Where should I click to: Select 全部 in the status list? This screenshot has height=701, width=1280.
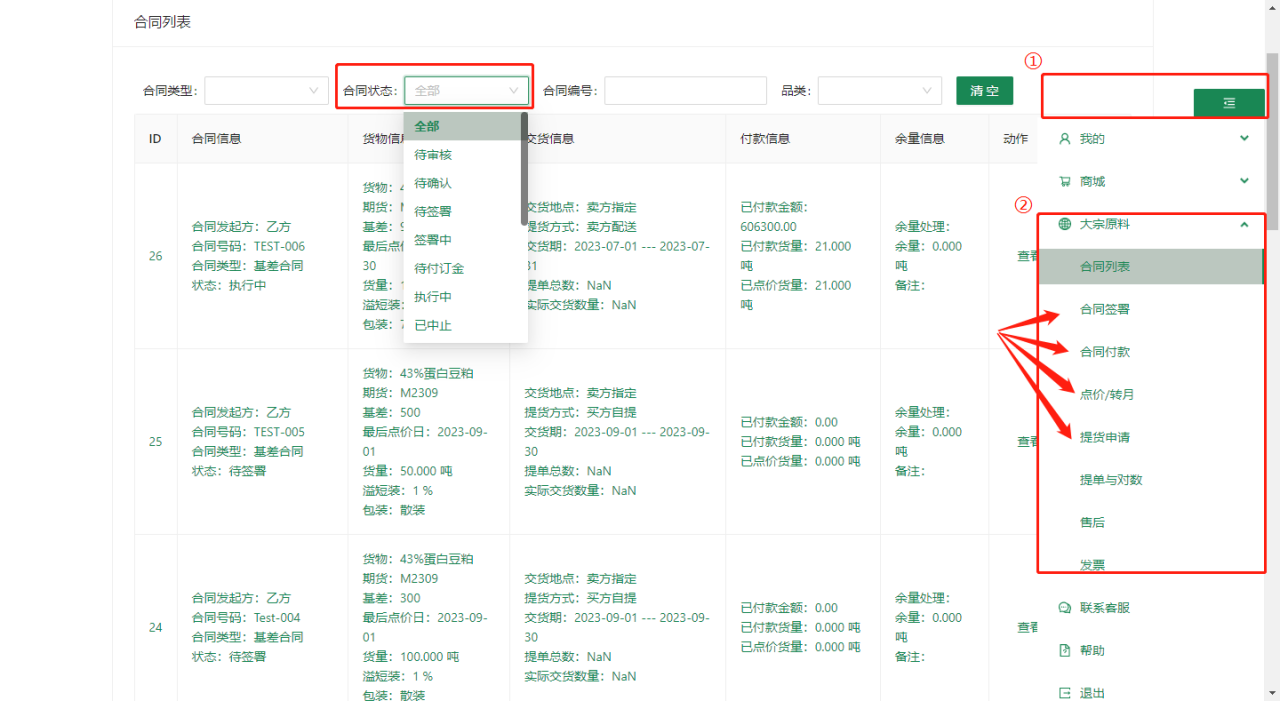pos(462,126)
